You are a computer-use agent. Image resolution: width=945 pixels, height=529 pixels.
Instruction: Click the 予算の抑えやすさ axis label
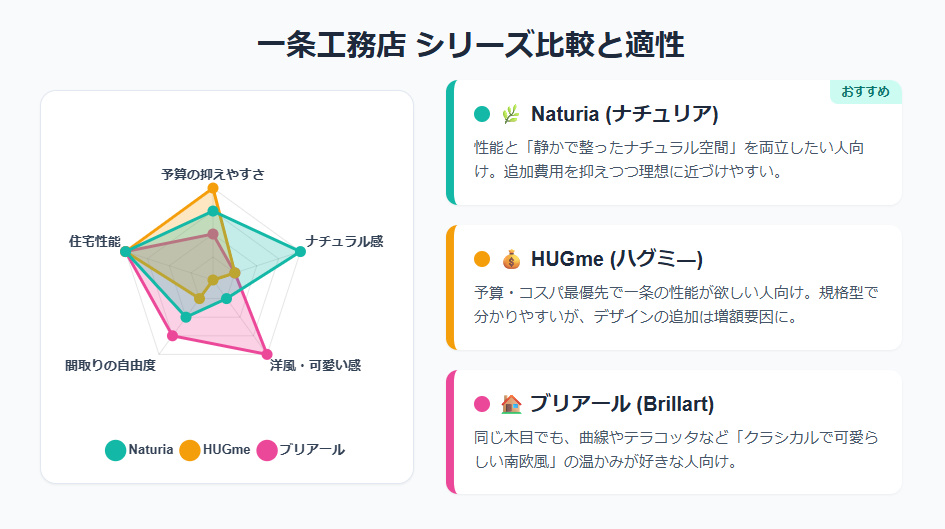click(213, 174)
